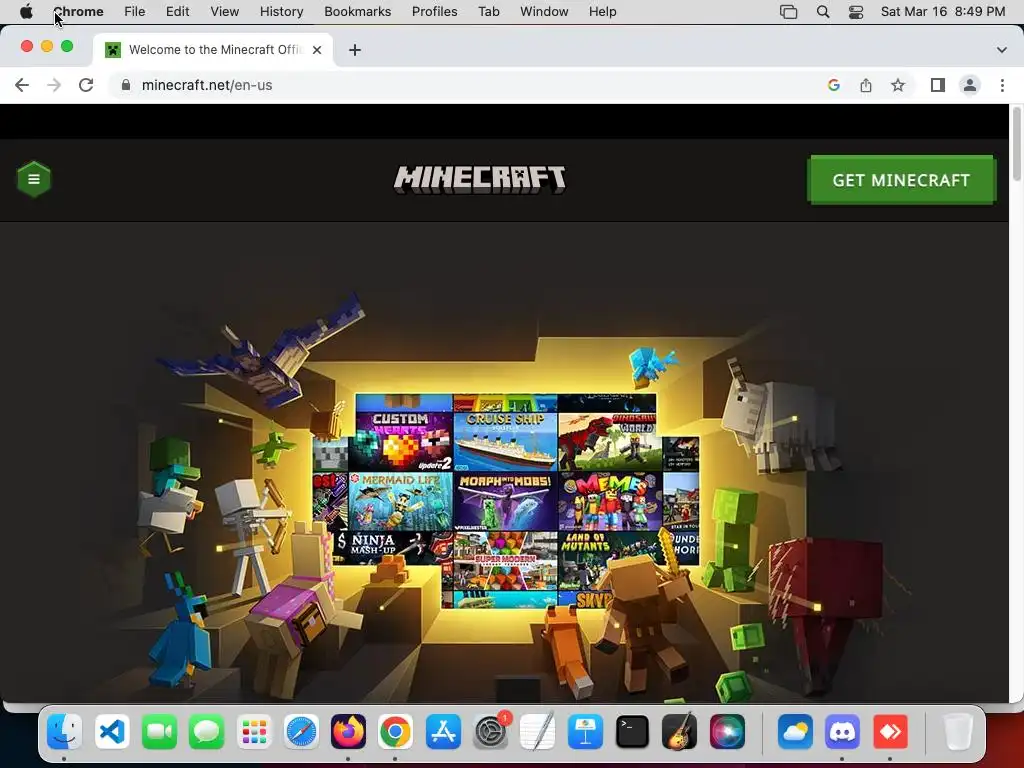Viewport: 1024px width, 768px height.
Task: Open Finder from the dock
Action: click(x=64, y=731)
